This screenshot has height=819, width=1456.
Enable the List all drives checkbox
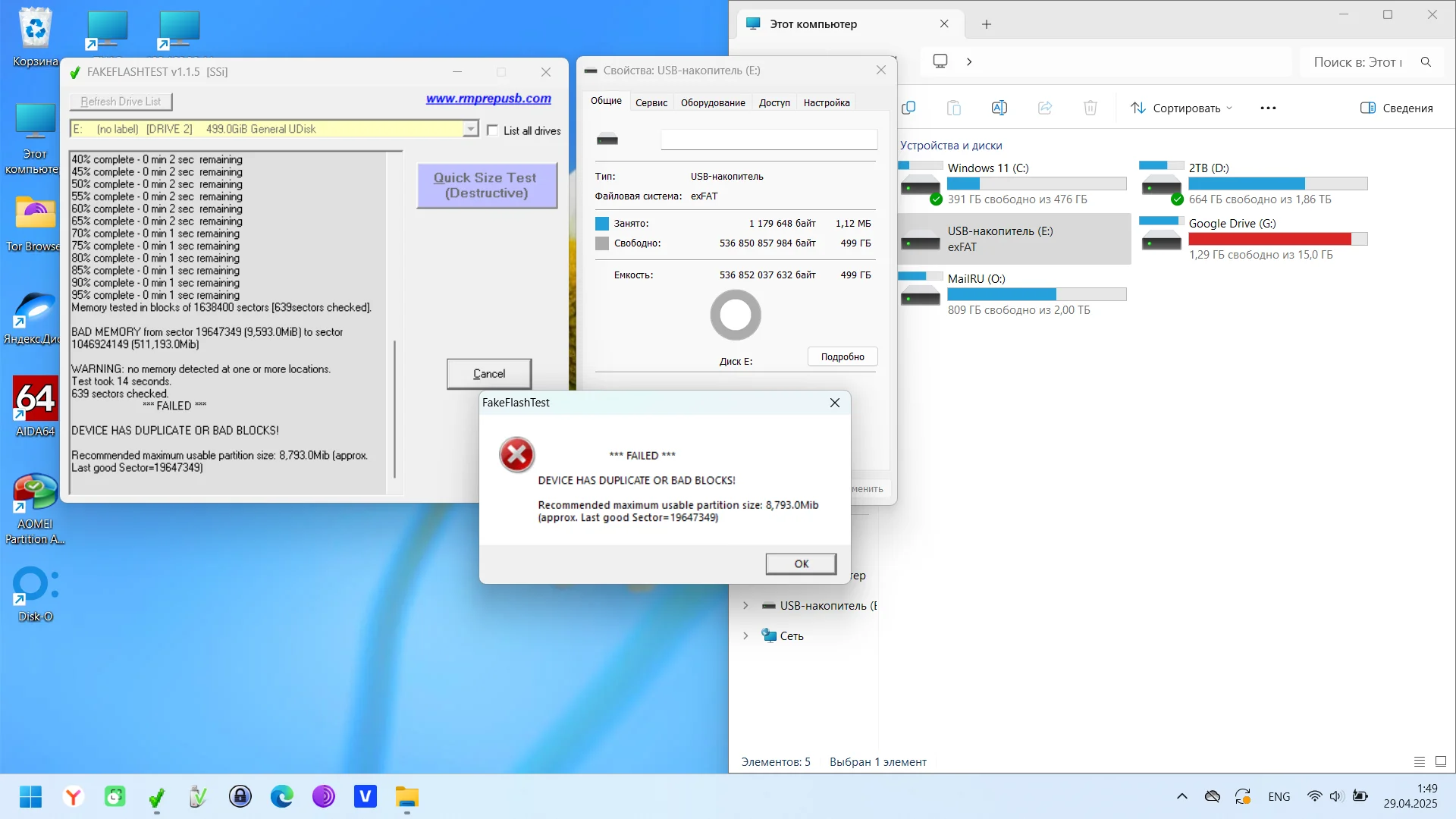493,130
